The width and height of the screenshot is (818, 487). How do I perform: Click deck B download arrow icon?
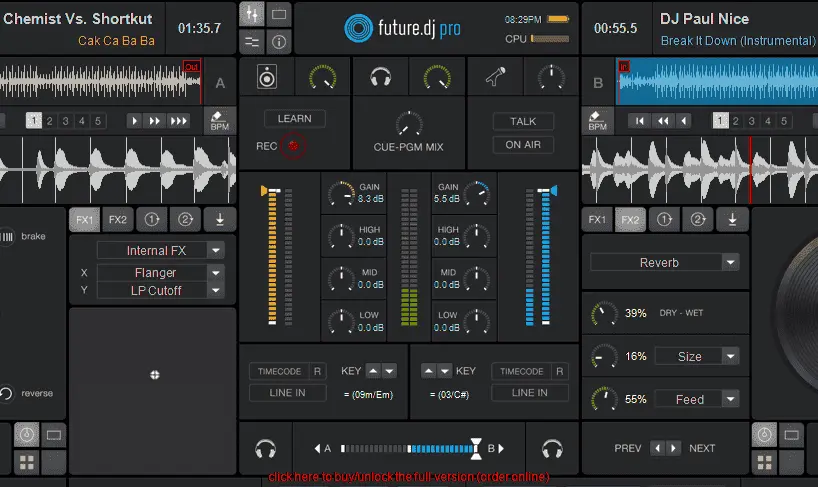pyautogui.click(x=732, y=220)
